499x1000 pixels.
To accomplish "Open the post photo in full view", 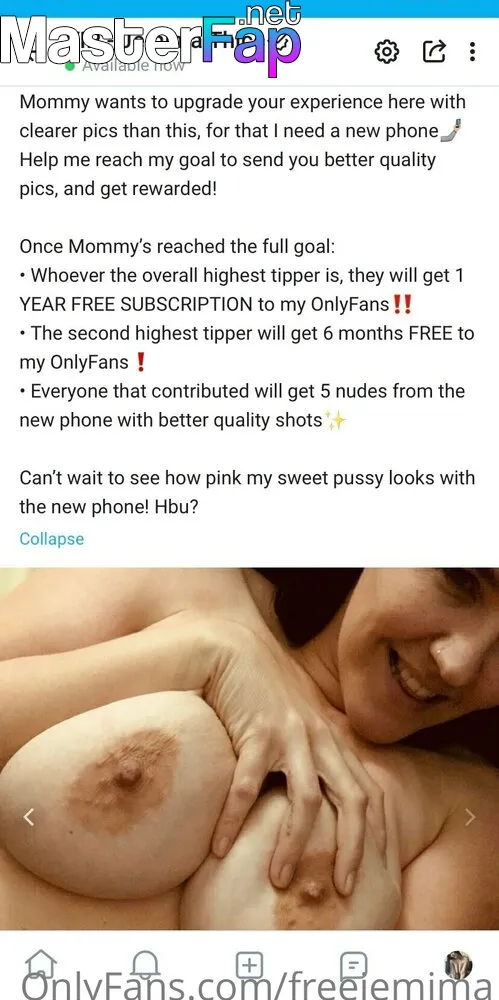I will (250, 749).
